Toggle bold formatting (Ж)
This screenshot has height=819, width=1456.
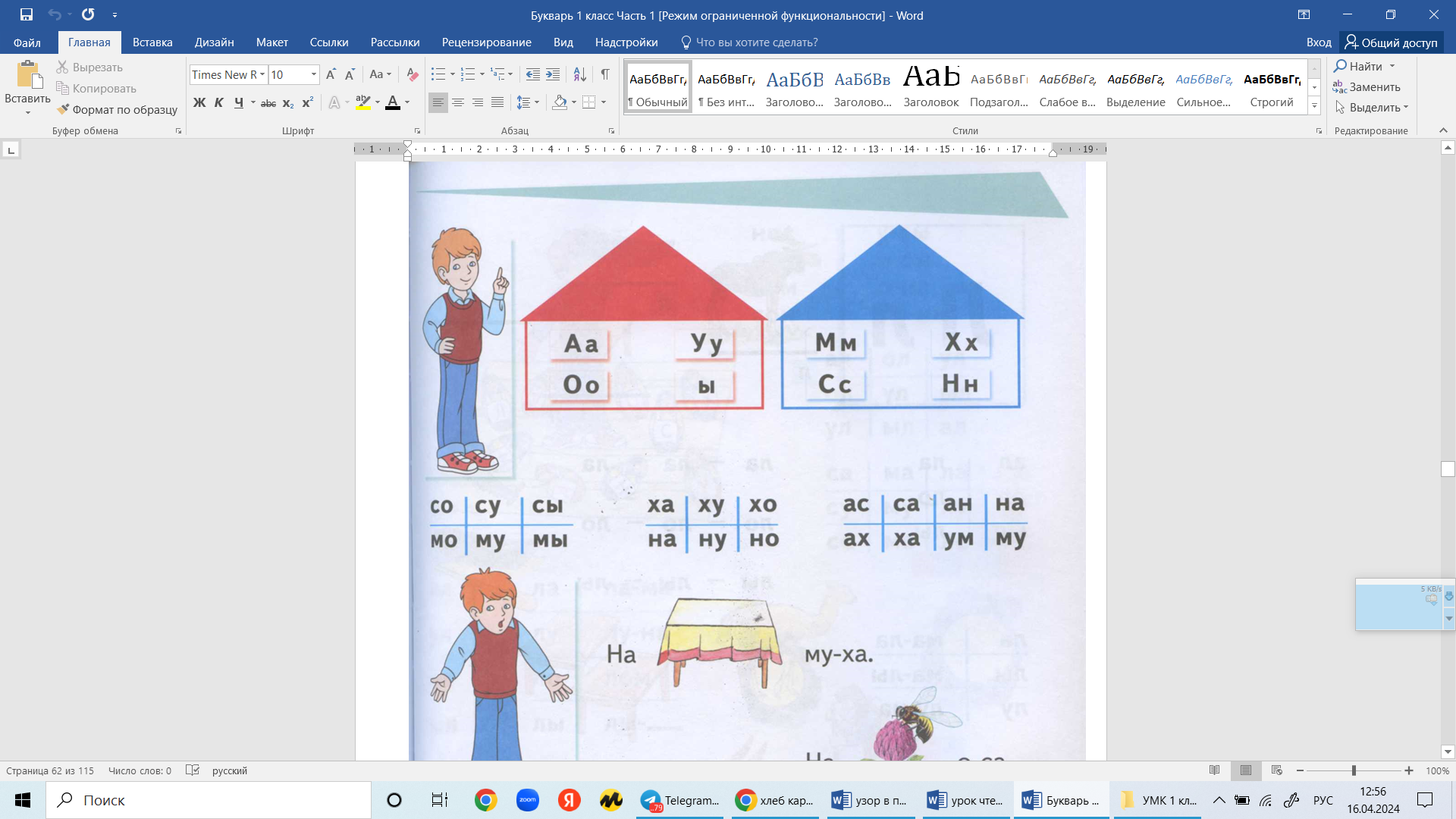(x=199, y=102)
